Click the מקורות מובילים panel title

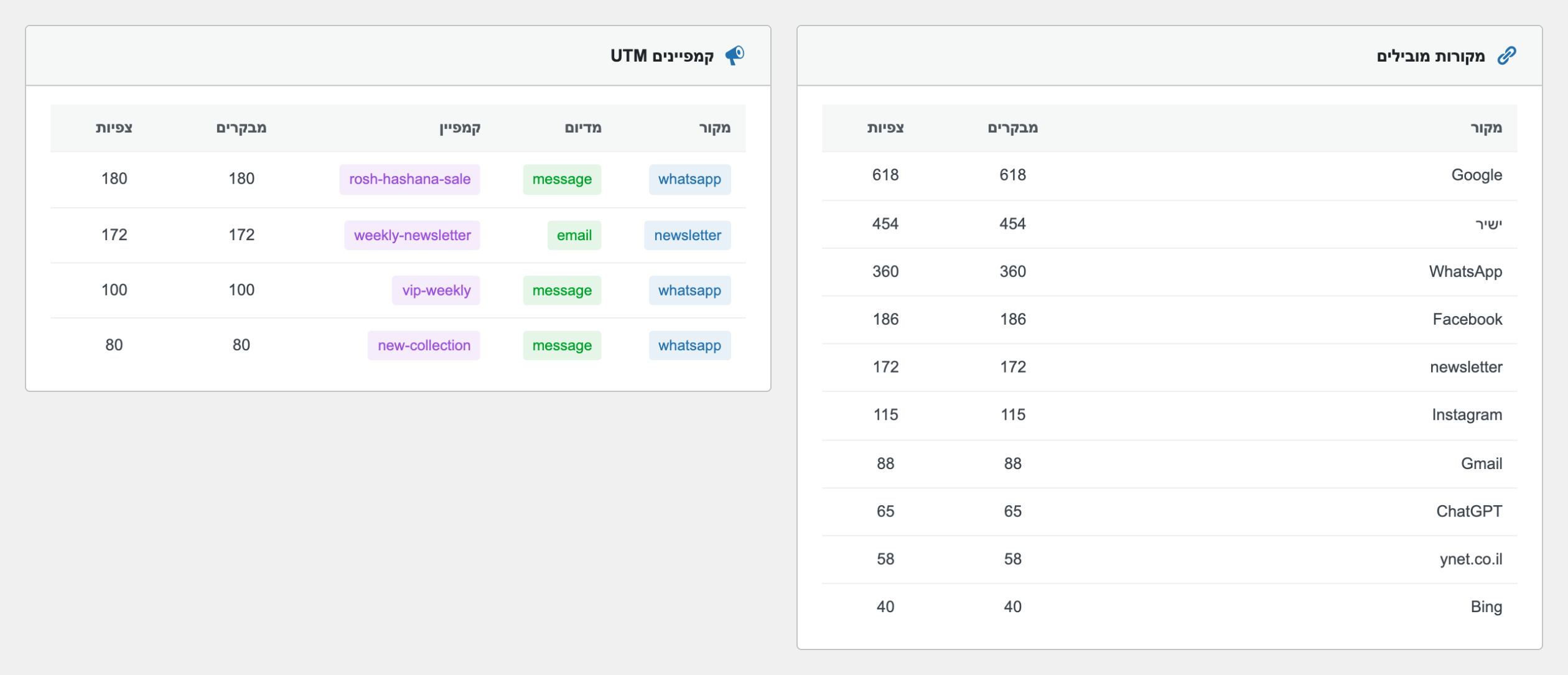[x=1430, y=56]
